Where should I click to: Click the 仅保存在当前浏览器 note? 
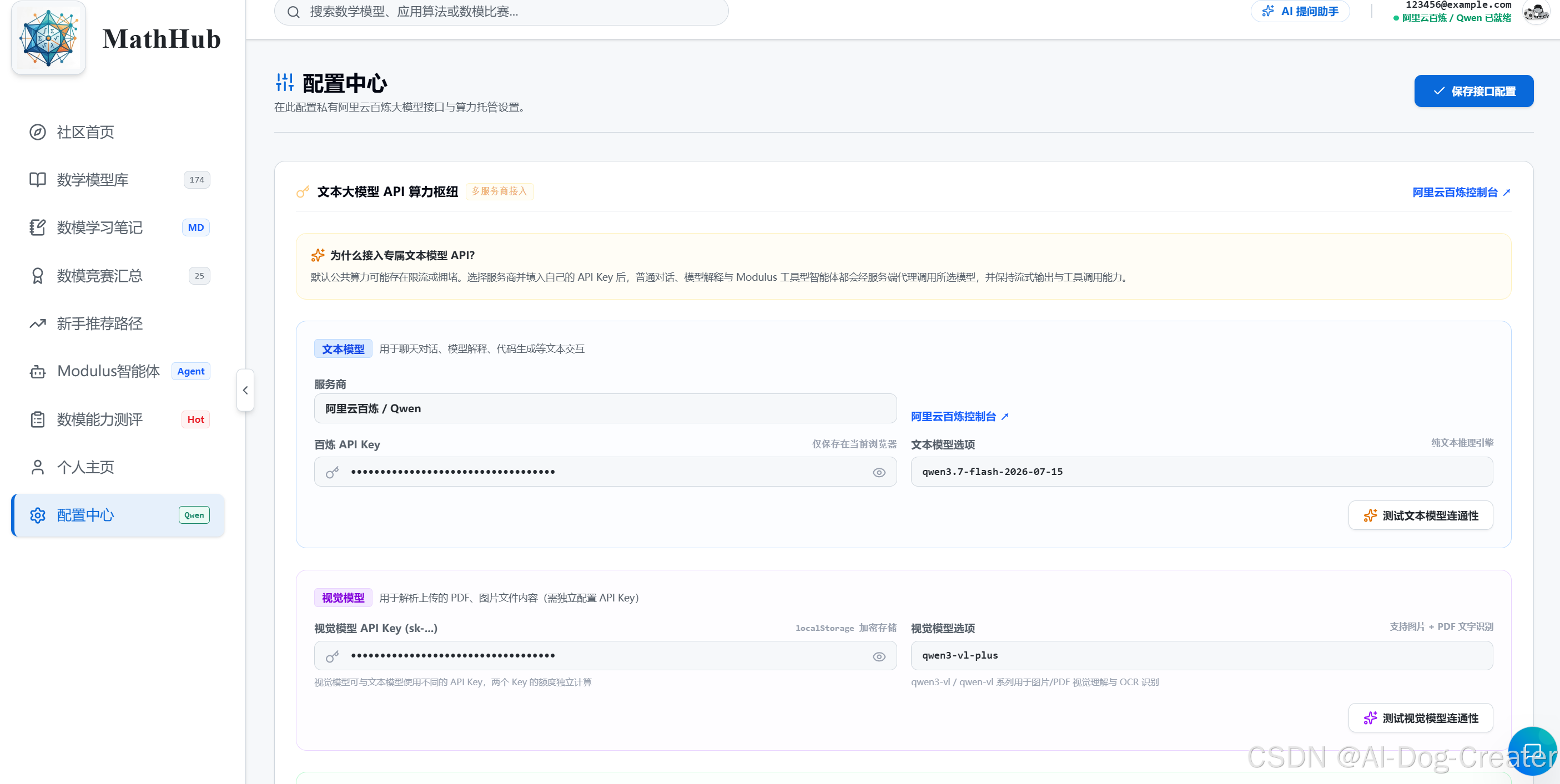coord(854,444)
